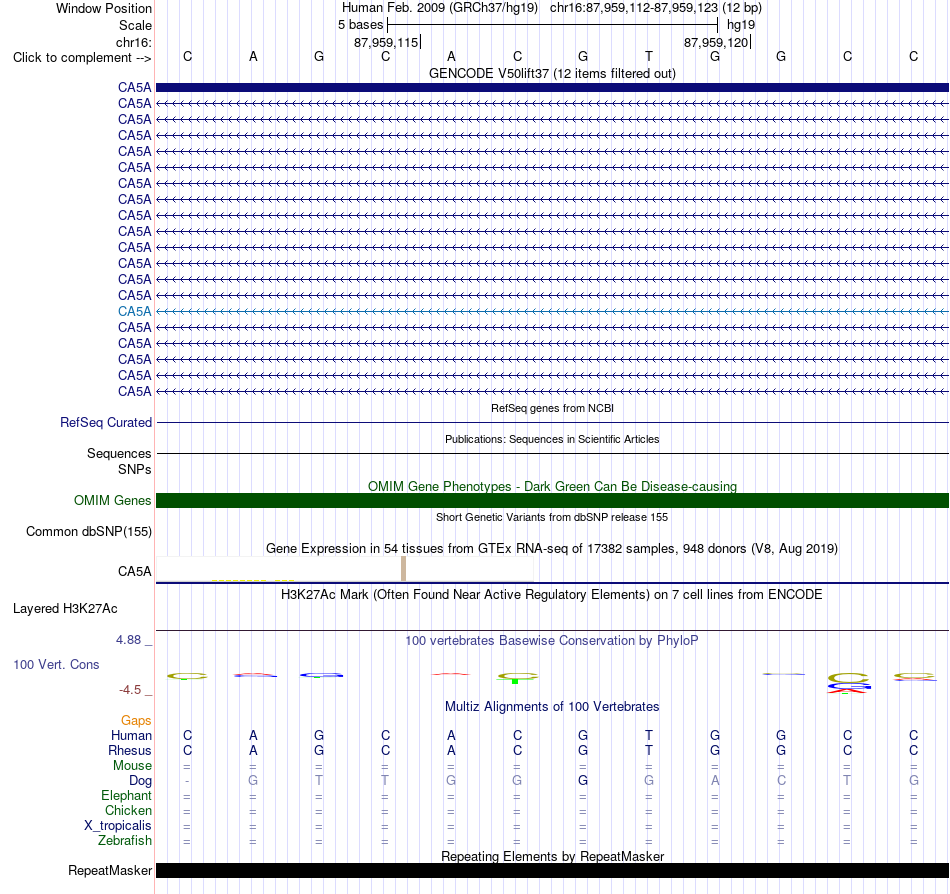Click the dark green OMIM Genes bar
Viewport: 950px width, 894px height.
point(552,500)
